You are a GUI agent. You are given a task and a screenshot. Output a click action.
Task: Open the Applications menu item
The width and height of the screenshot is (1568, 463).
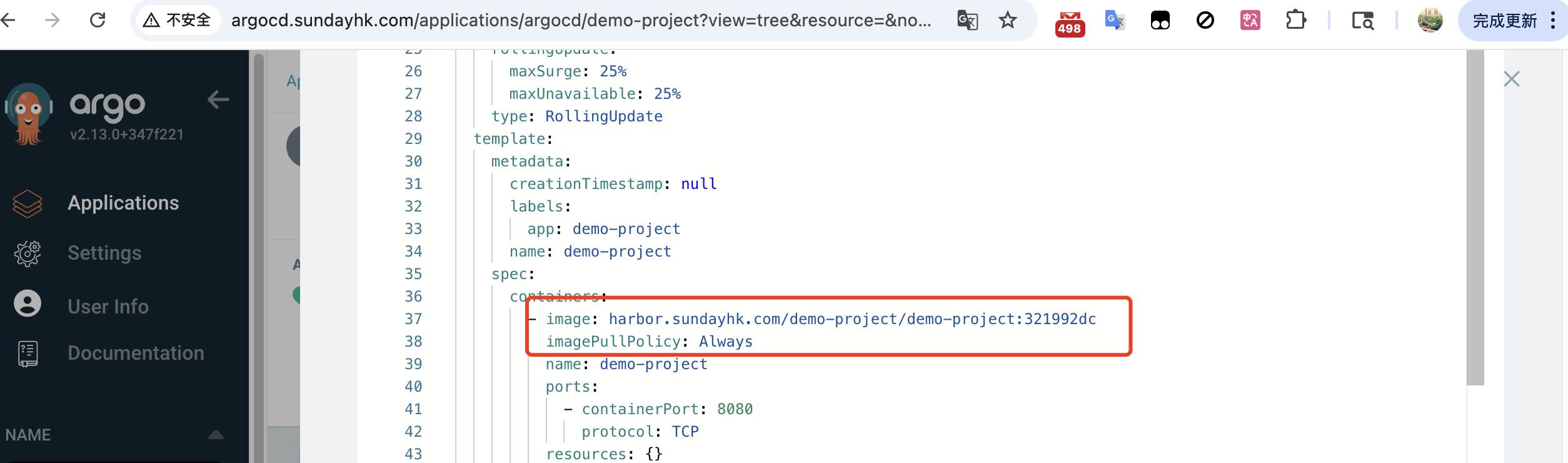123,203
